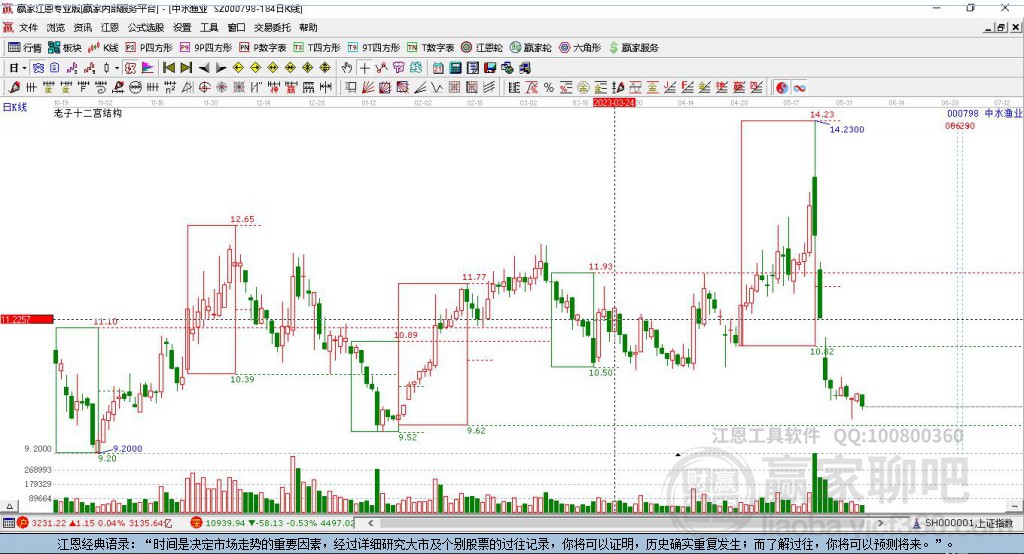Click the up arrow at chart bottom-left
This screenshot has width=1024, height=554.
tap(9, 506)
